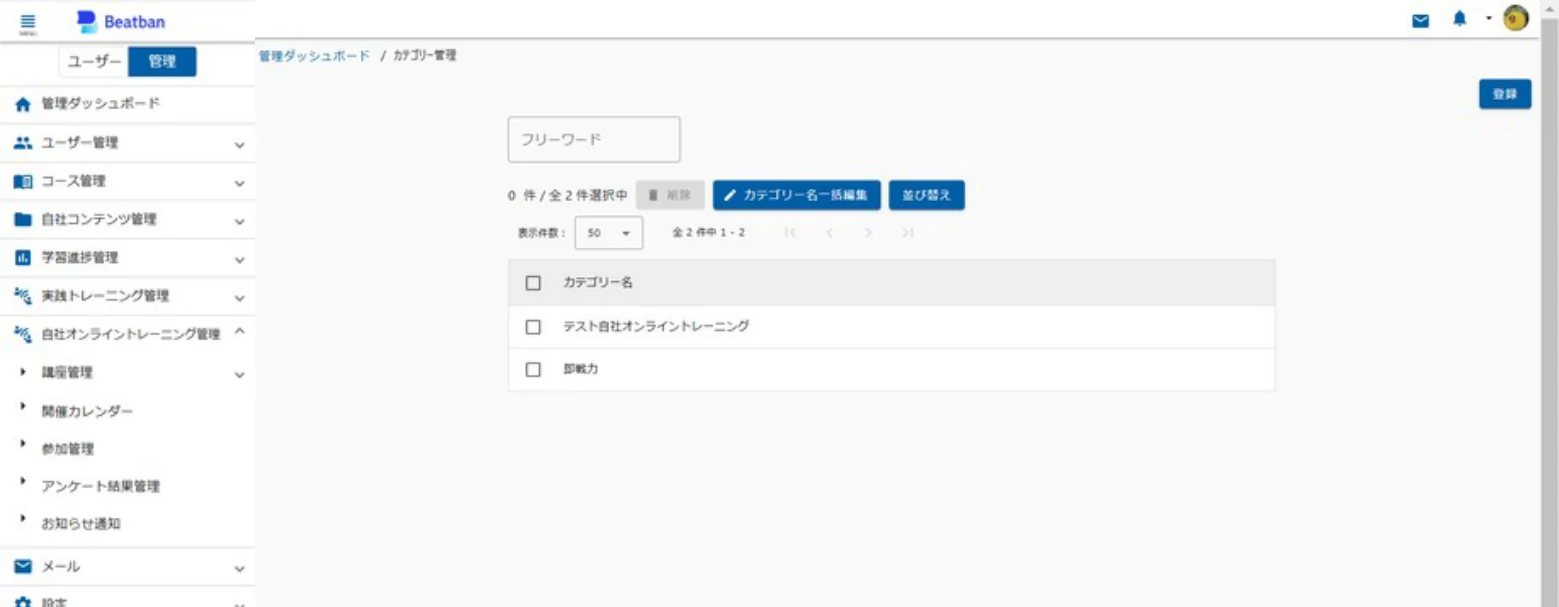Expand 講座管理 submenu chevron
The height and width of the screenshot is (607, 1559).
click(x=239, y=376)
